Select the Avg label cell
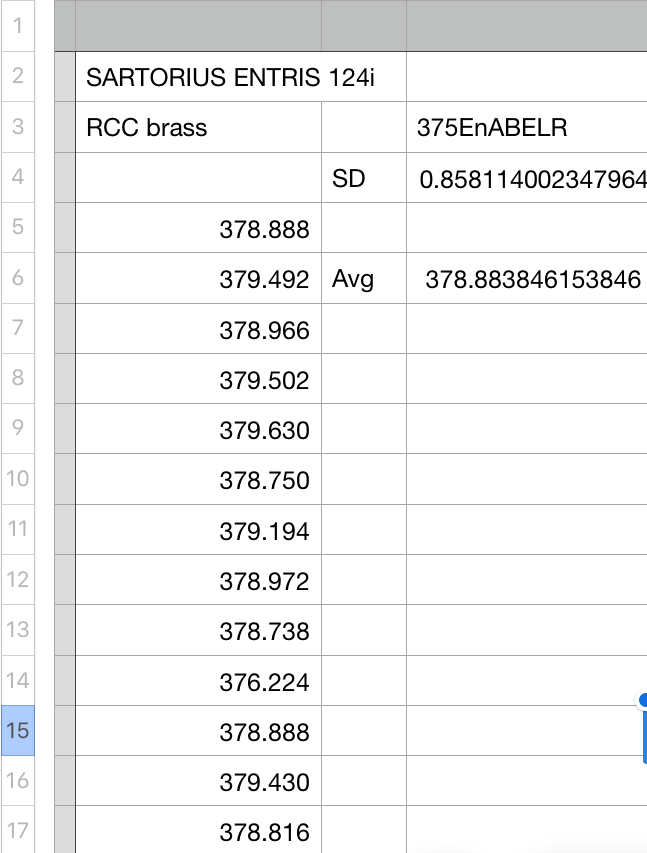This screenshot has width=647, height=853. [x=363, y=279]
